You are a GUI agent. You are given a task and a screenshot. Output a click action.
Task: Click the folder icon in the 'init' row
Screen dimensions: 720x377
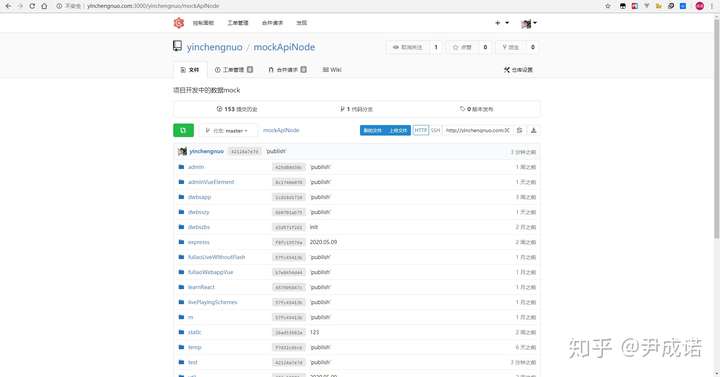pyautogui.click(x=181, y=227)
